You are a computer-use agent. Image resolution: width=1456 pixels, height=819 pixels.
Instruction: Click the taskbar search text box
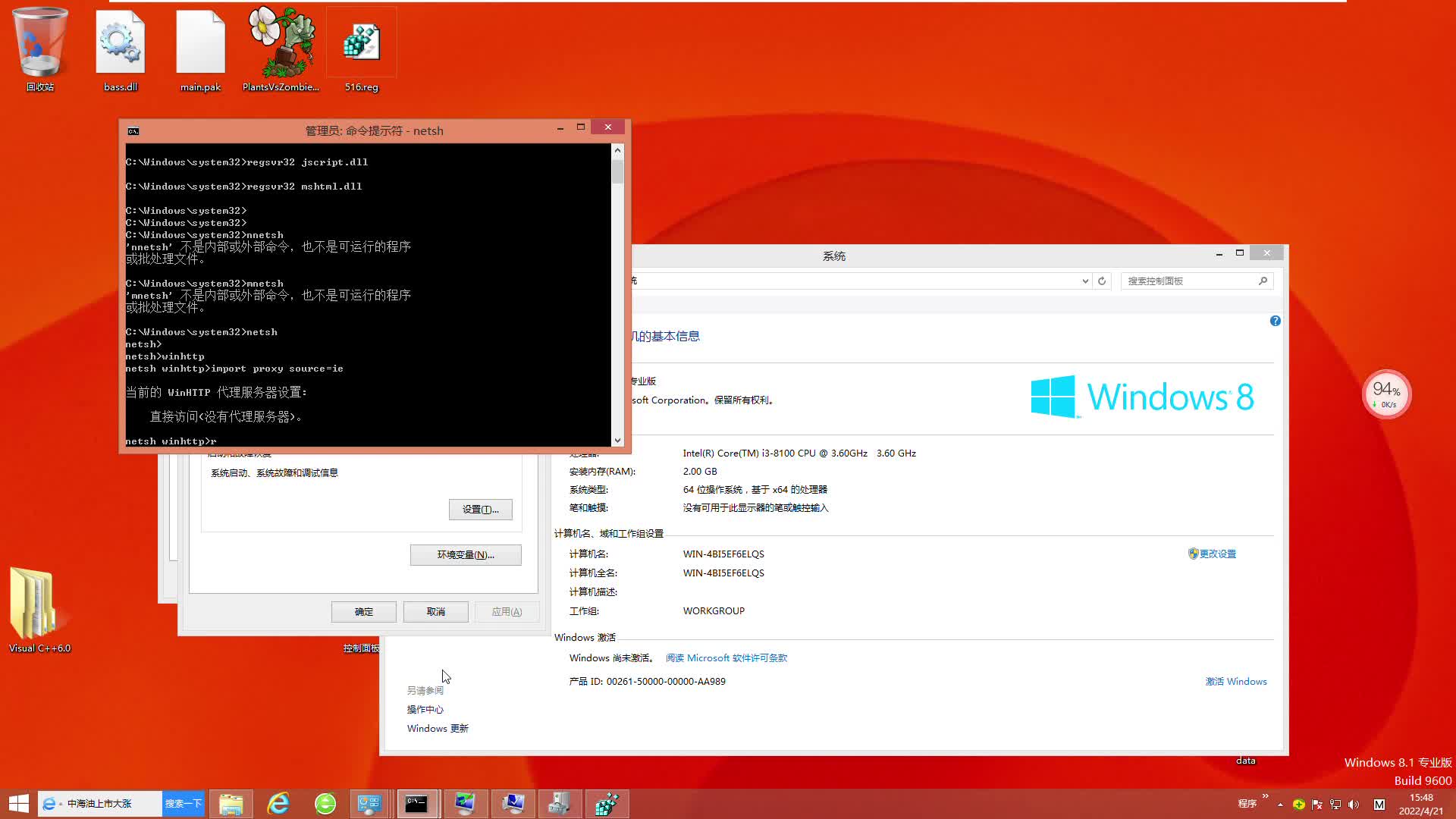100,804
